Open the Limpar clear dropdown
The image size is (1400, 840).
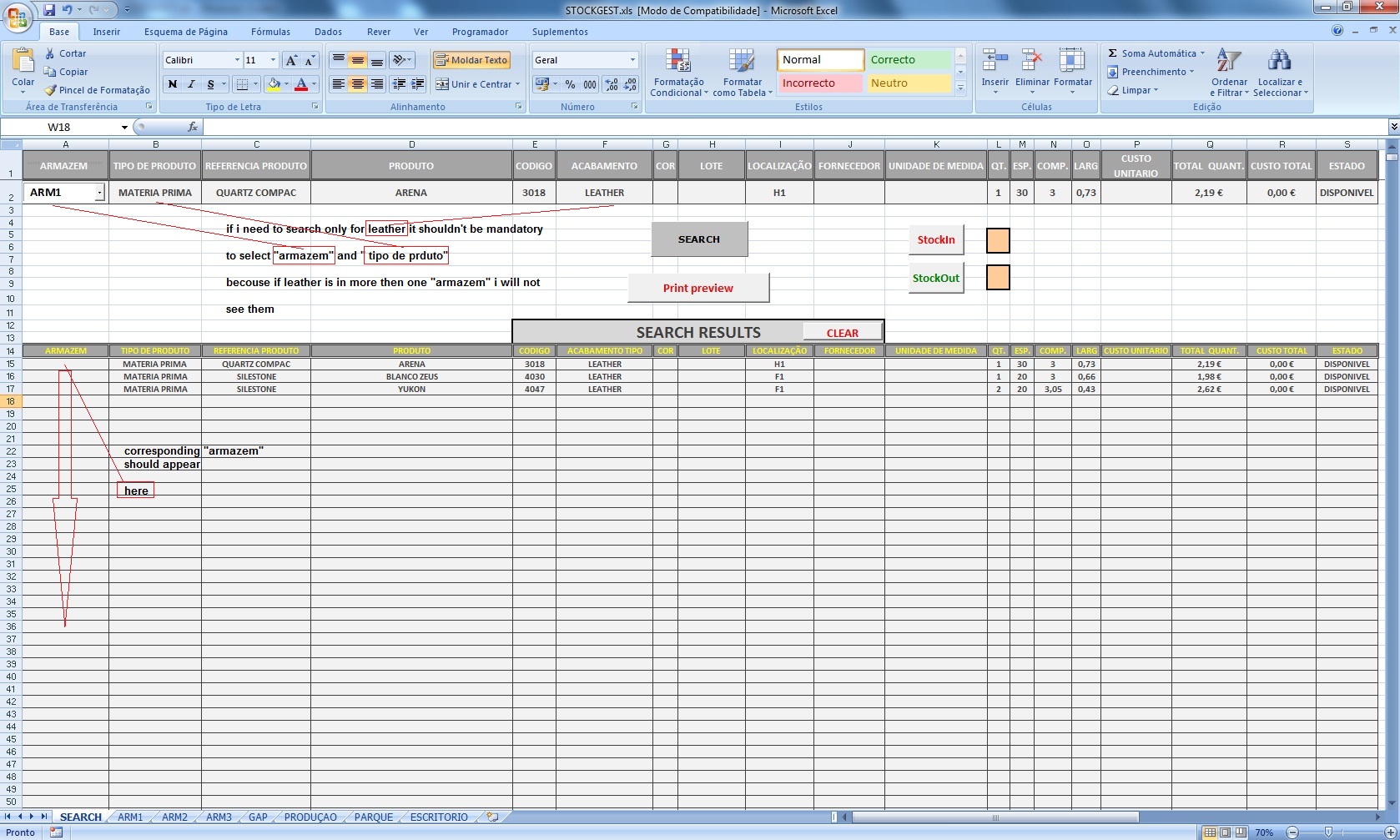[1133, 90]
